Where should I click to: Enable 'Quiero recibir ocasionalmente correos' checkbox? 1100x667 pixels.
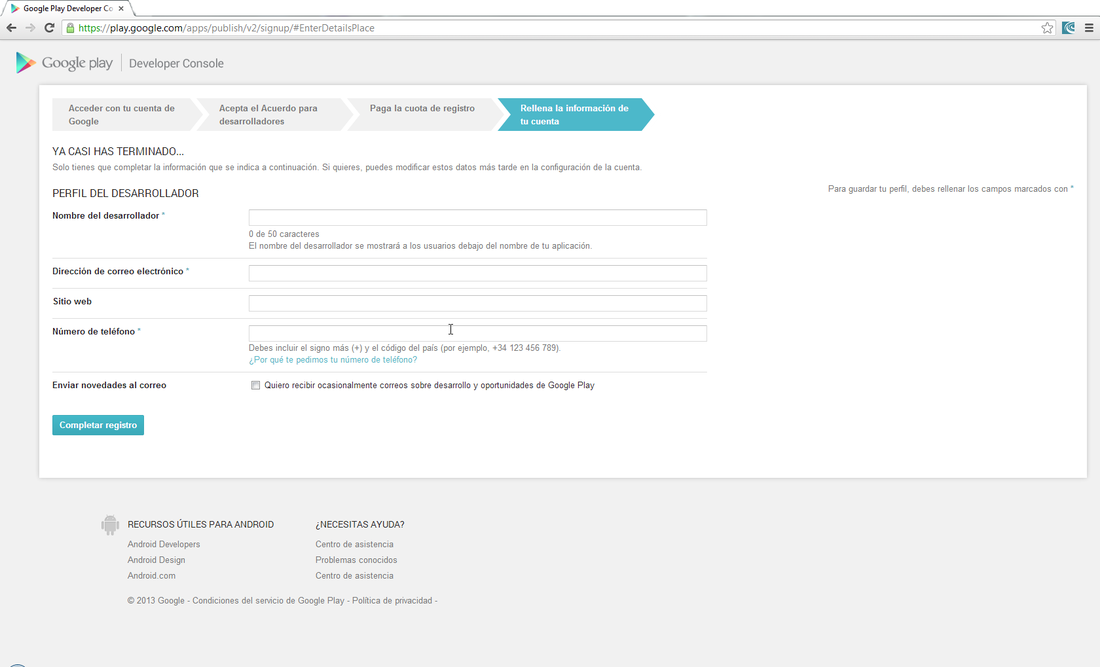coord(255,385)
